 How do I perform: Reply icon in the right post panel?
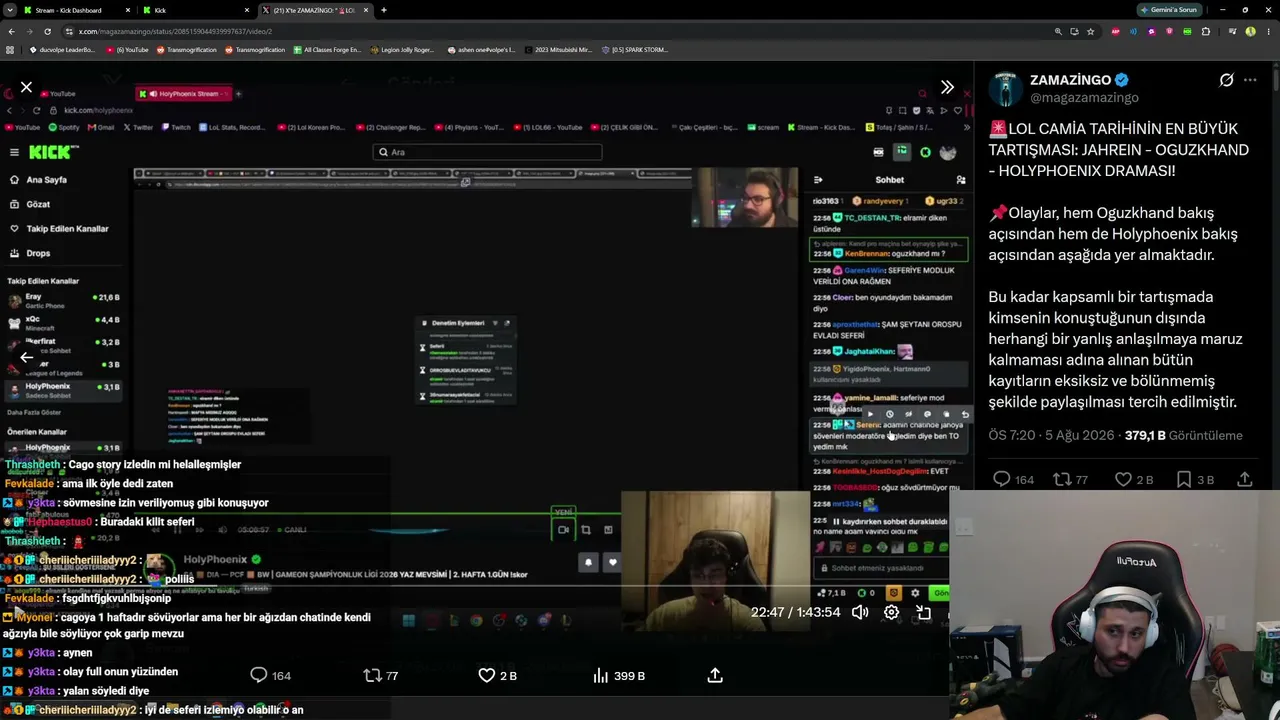(x=1001, y=479)
